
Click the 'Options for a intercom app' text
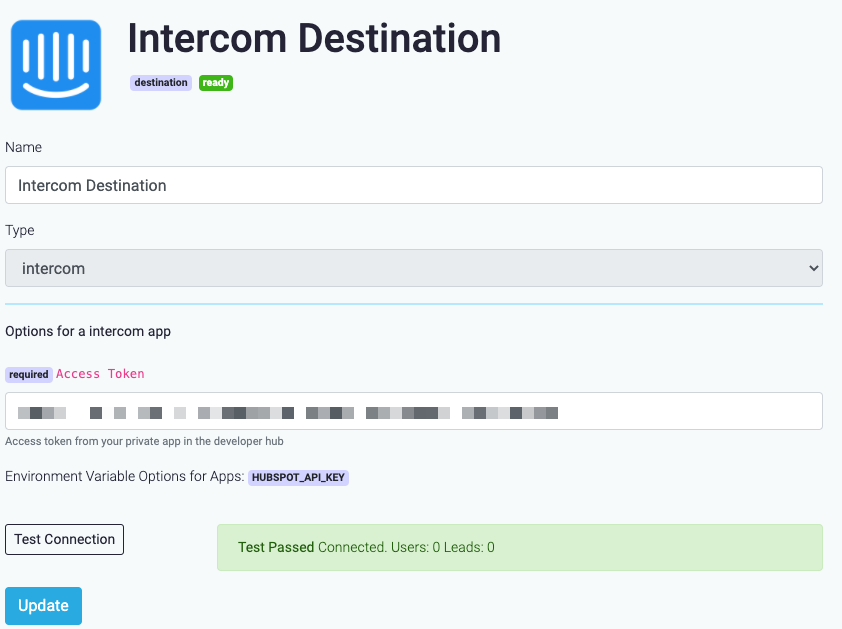[x=88, y=331]
